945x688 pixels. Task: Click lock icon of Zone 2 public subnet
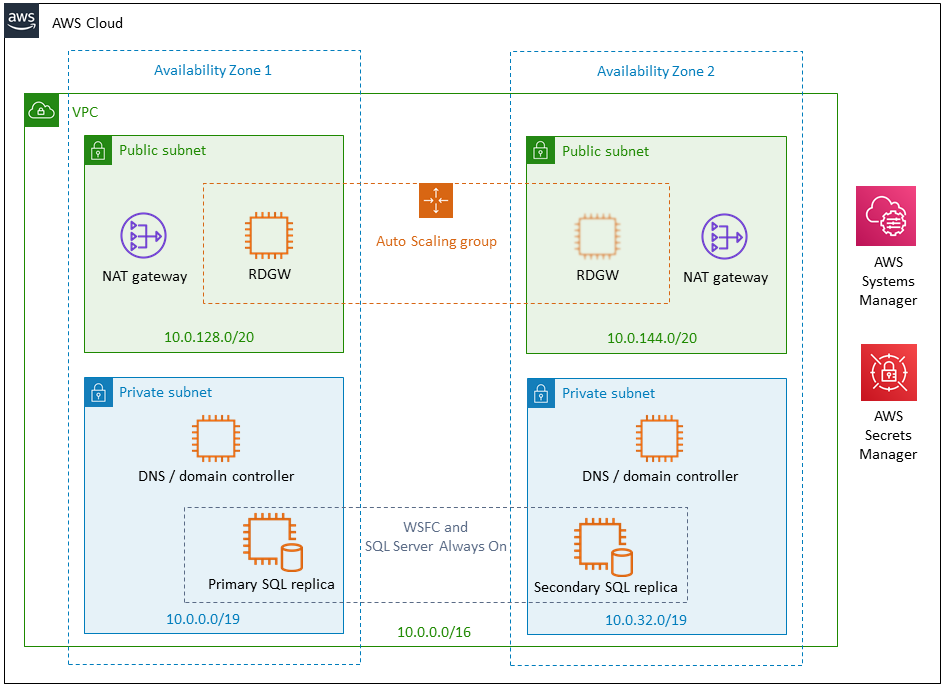(x=541, y=151)
